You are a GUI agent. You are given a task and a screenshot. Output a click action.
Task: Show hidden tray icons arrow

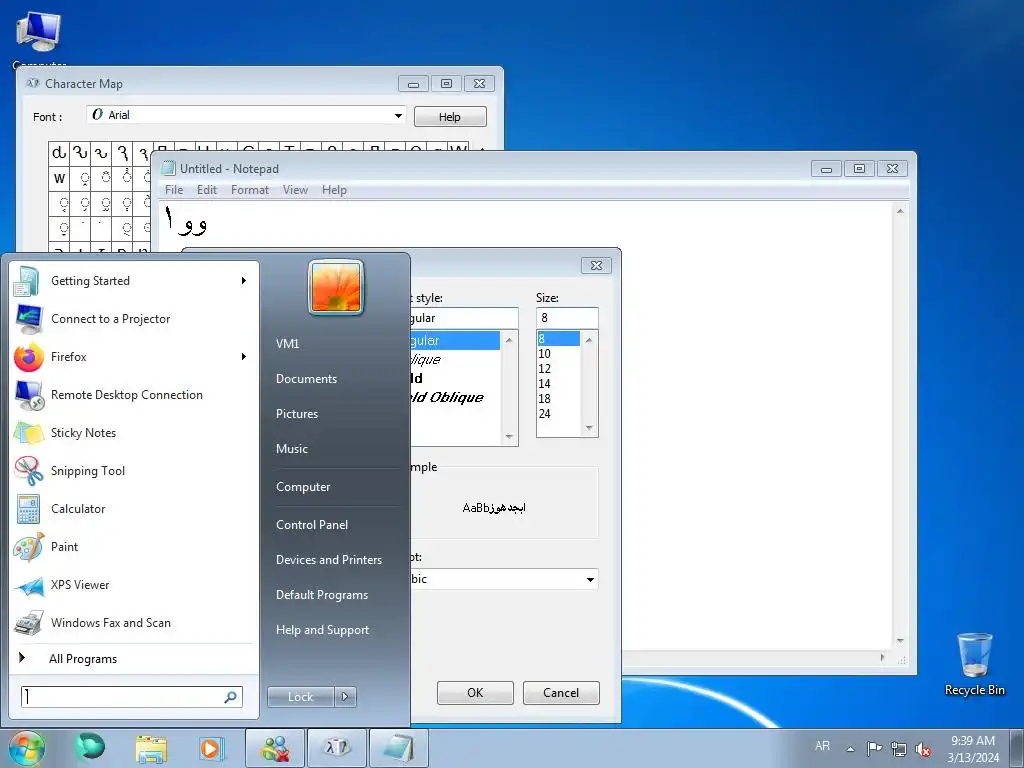(850, 749)
